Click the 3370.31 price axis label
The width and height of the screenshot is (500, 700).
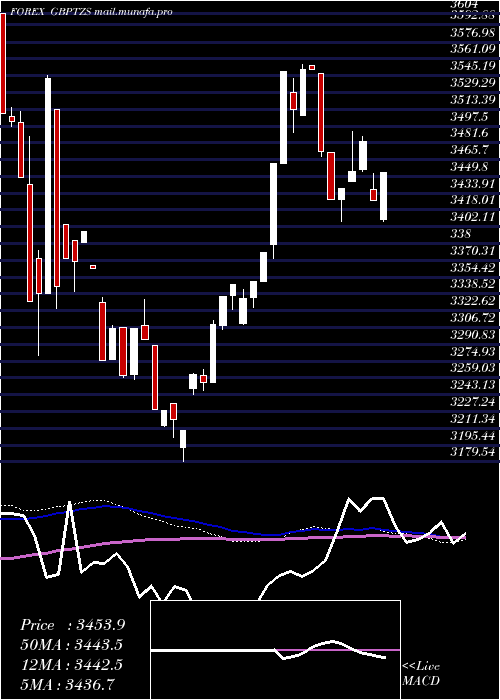[x=473, y=251]
